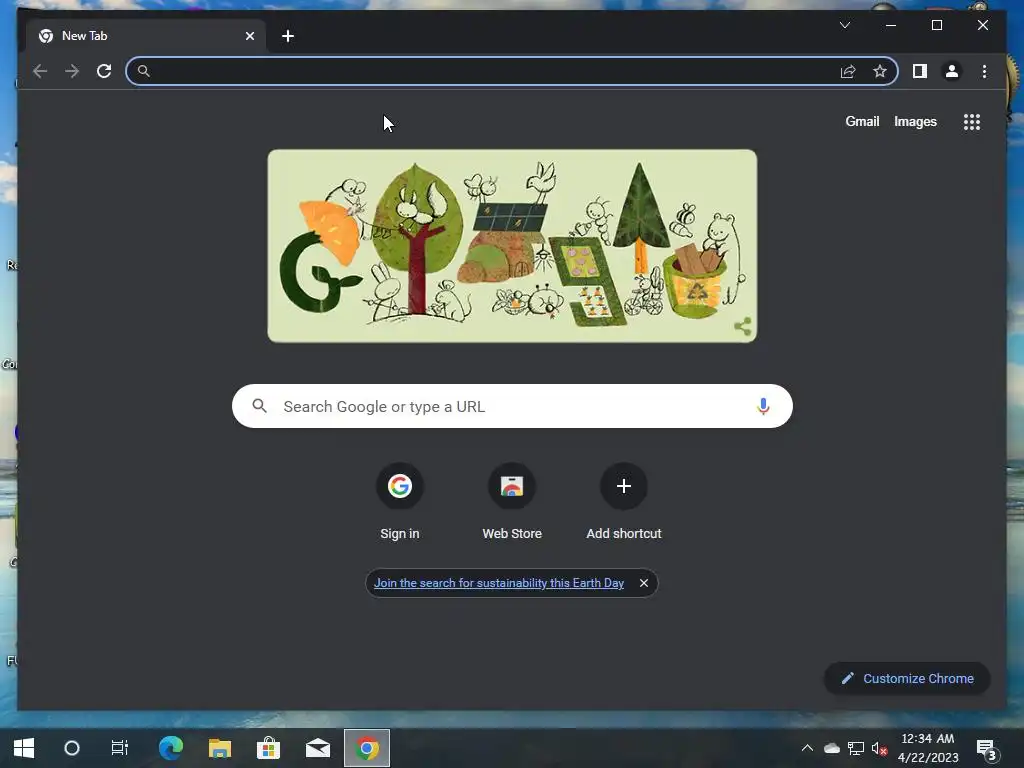Open Cortana search circle on taskbar
The width and height of the screenshot is (1024, 768).
point(72,748)
